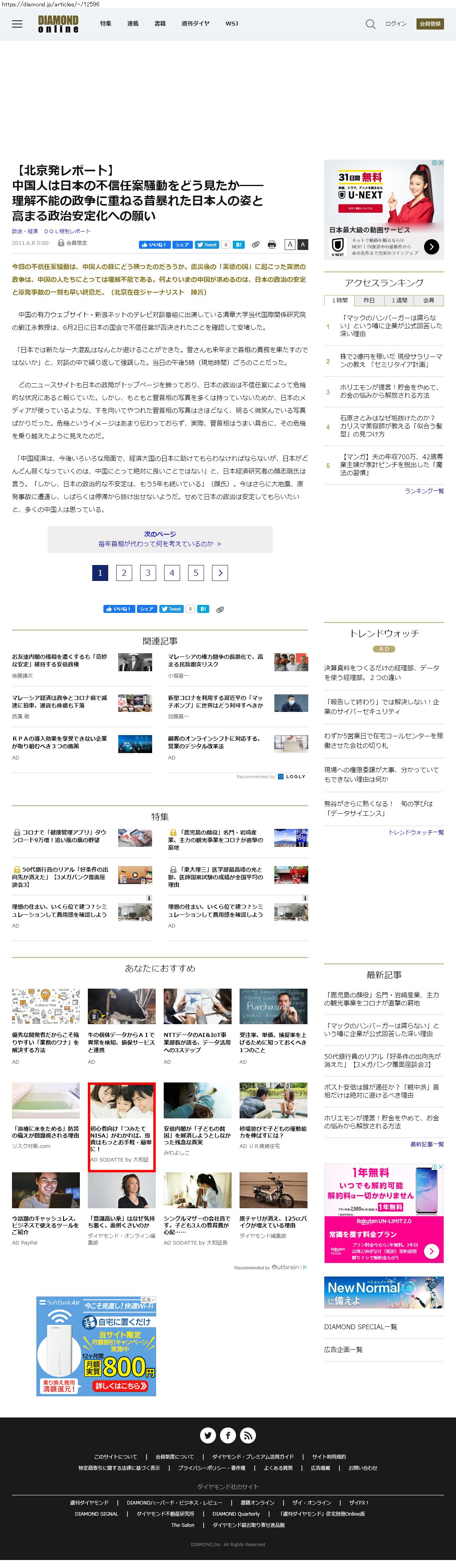Screen dimensions: 456x1568
Task: Select the 1週間 ranking tab
Action: coord(399,300)
